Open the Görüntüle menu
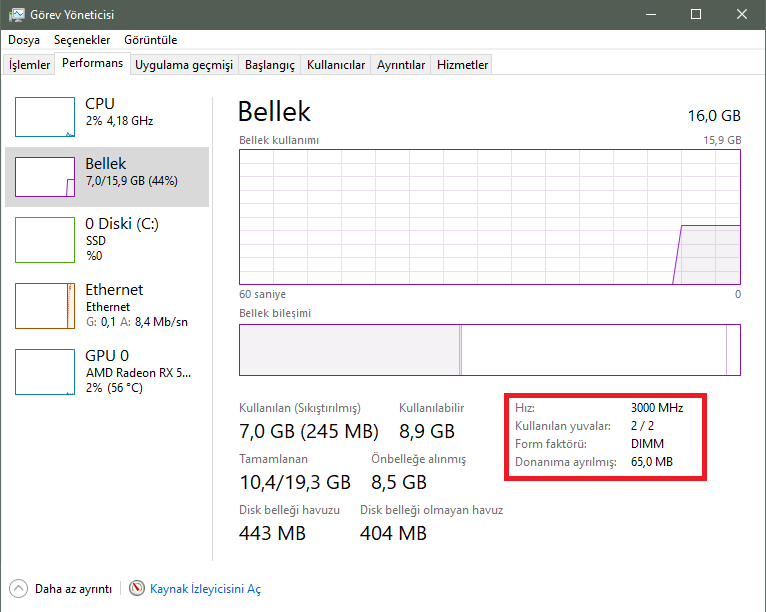Screen dimensions: 766x612 (151, 40)
